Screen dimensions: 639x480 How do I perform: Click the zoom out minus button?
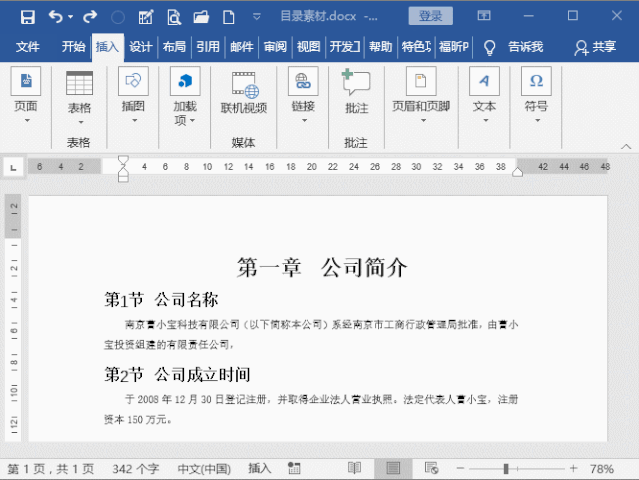[x=460, y=469]
